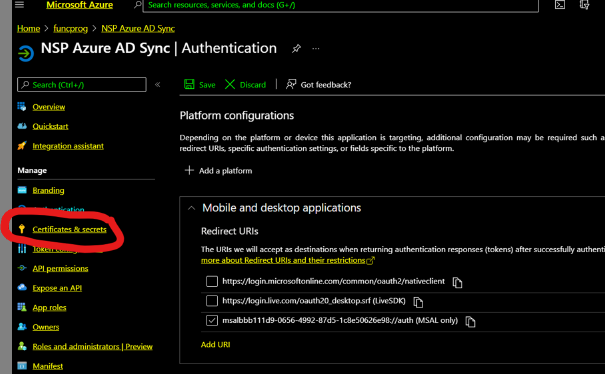Click the token configuration bars icon
605x374 pixels.
[22, 249]
